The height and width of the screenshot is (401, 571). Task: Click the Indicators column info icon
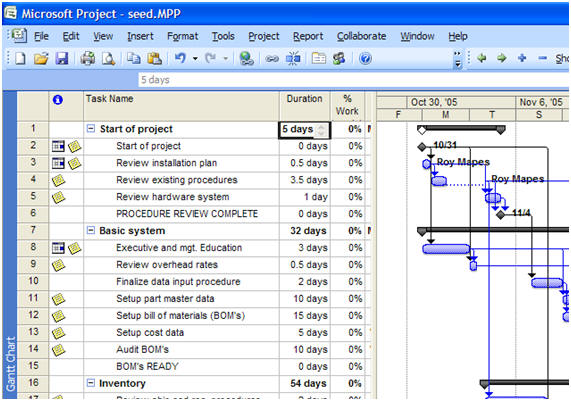[58, 100]
